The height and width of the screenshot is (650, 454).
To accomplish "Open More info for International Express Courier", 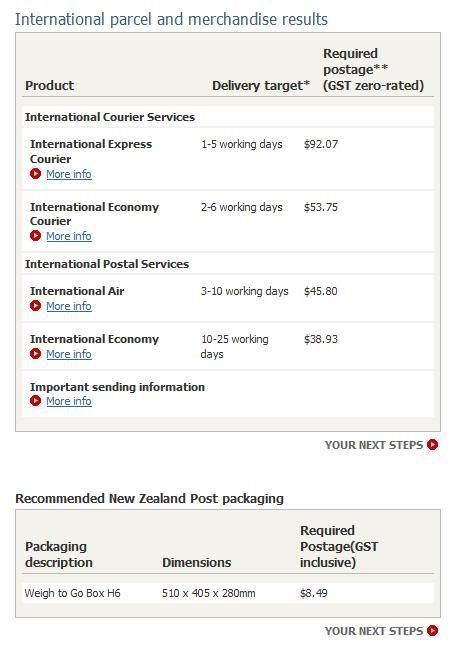I will (69, 174).
